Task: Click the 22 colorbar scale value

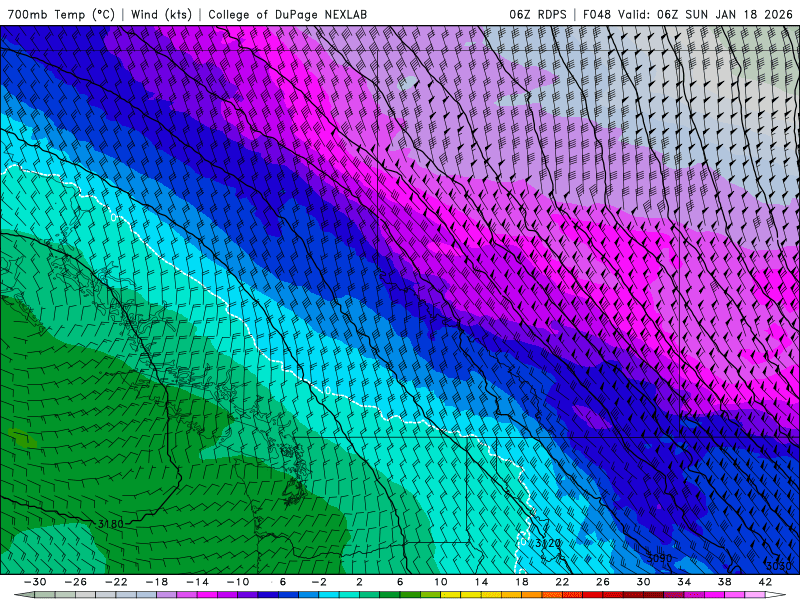Action: [562, 582]
